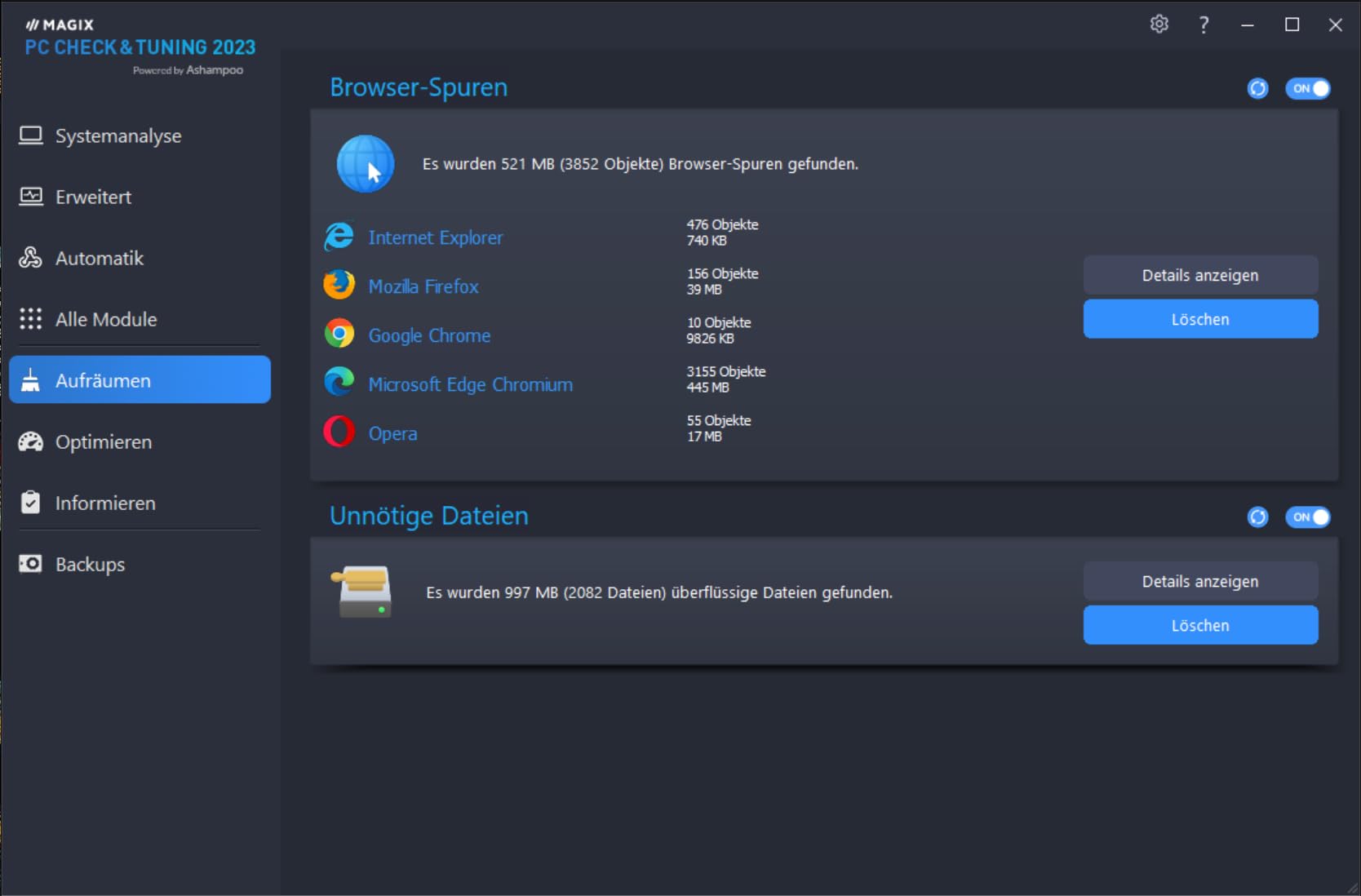Click the Backups camera icon
The width and height of the screenshot is (1361, 896).
pyautogui.click(x=30, y=564)
